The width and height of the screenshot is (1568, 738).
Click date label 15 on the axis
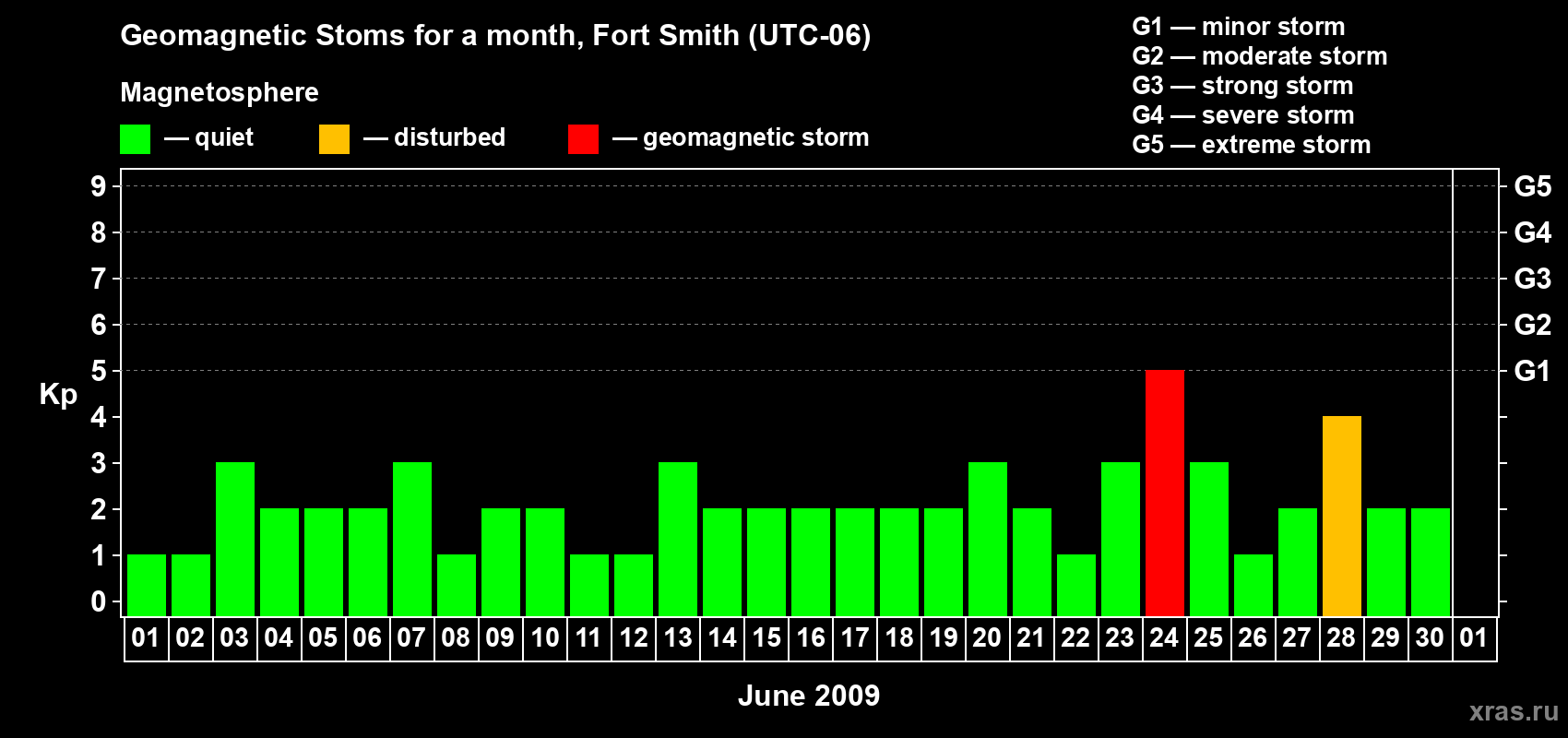coord(766,638)
